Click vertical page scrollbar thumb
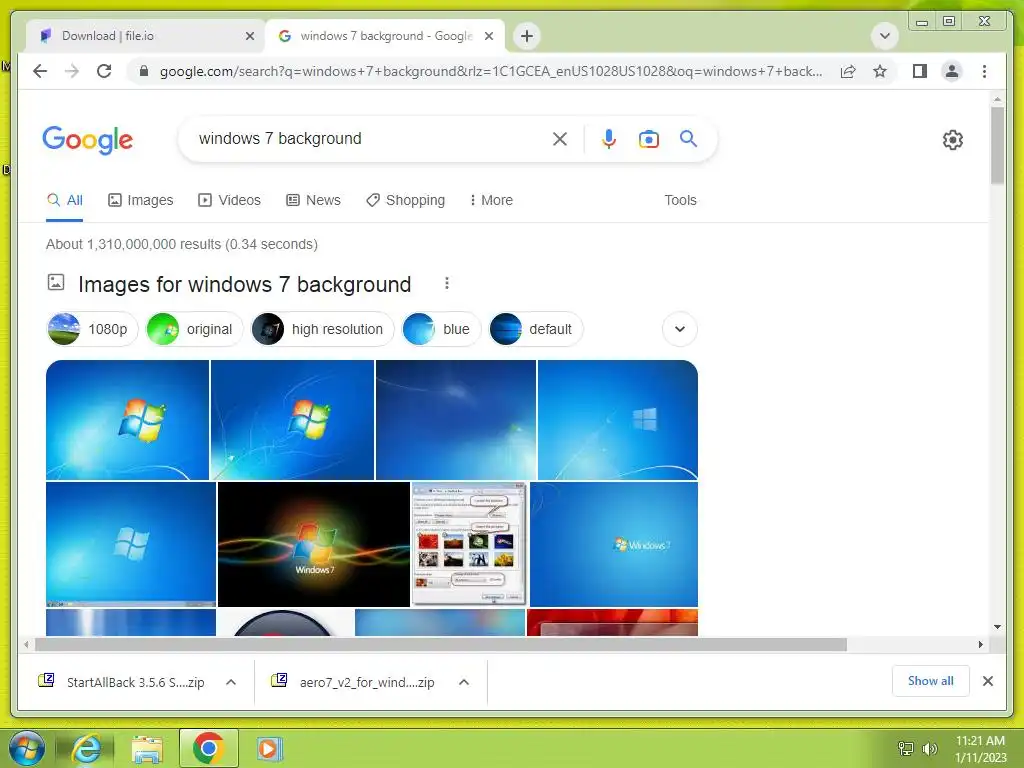The width and height of the screenshot is (1024, 768). (997, 145)
